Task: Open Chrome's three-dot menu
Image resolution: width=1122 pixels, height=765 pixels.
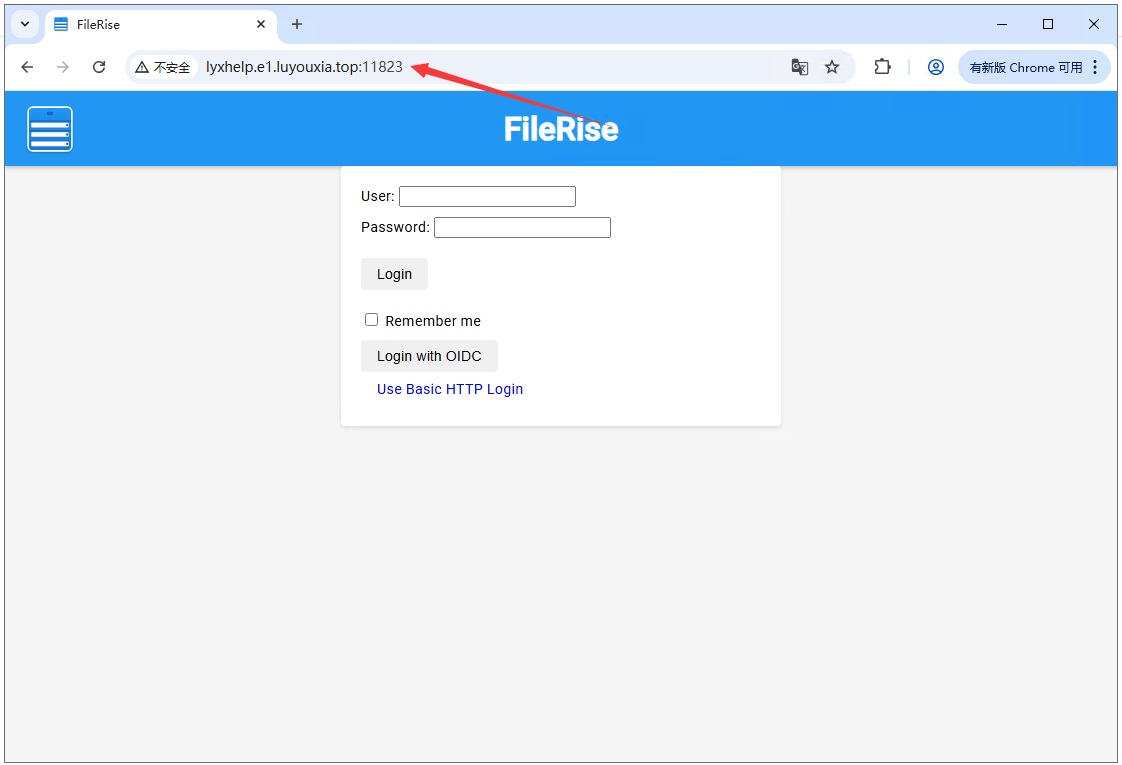Action: (1095, 66)
